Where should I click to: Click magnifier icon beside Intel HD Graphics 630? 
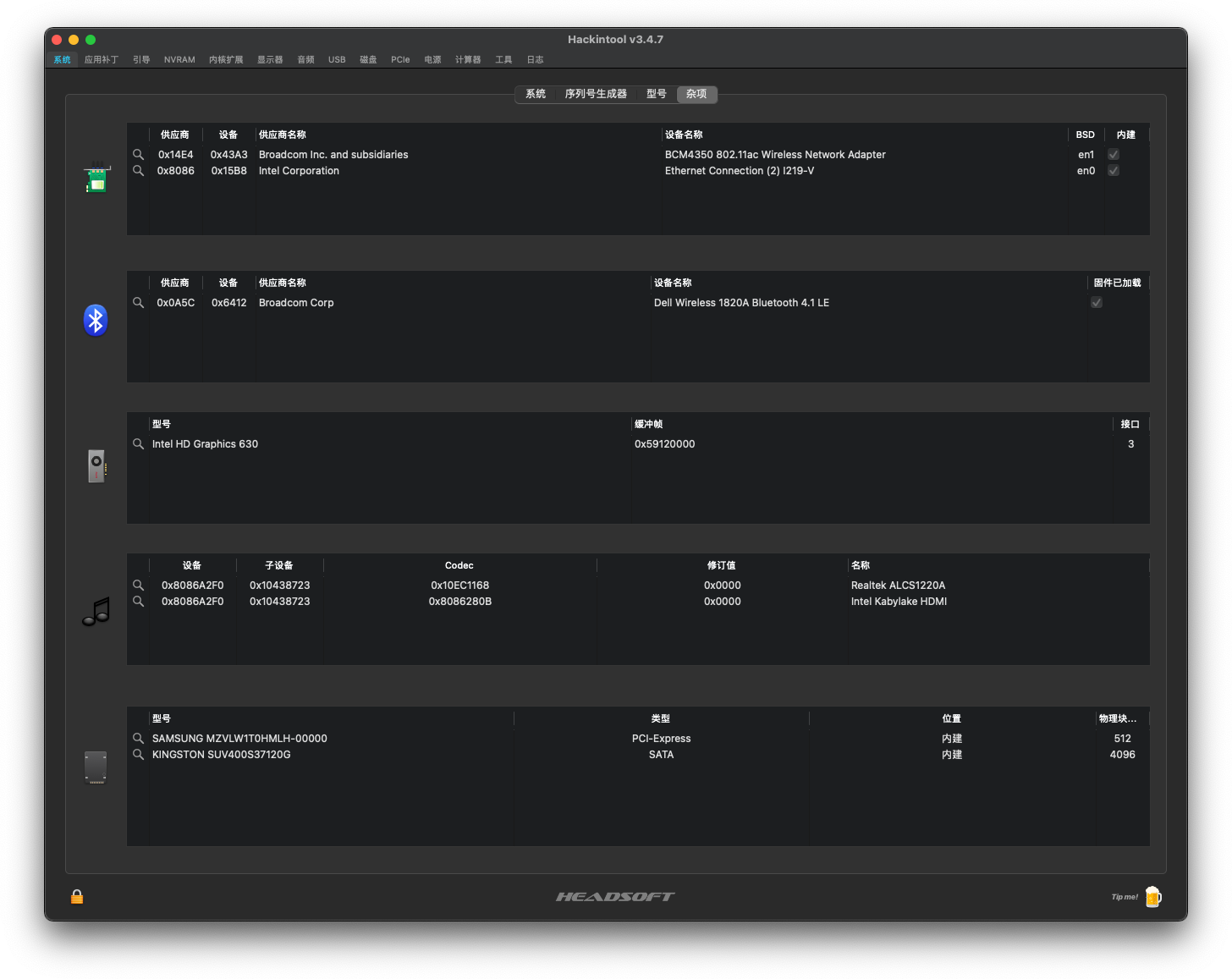(x=138, y=444)
